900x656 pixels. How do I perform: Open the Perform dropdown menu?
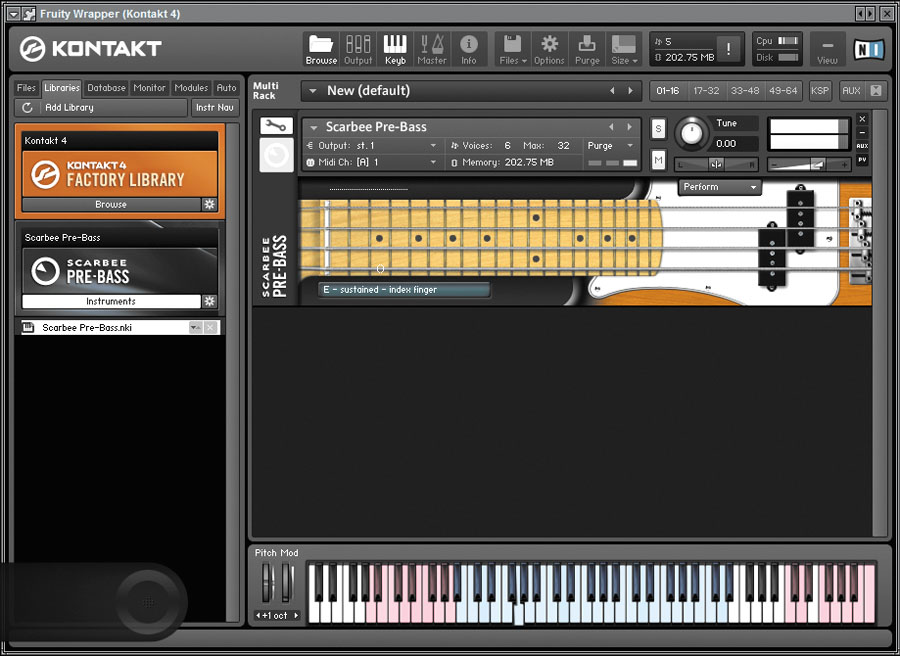tap(720, 187)
